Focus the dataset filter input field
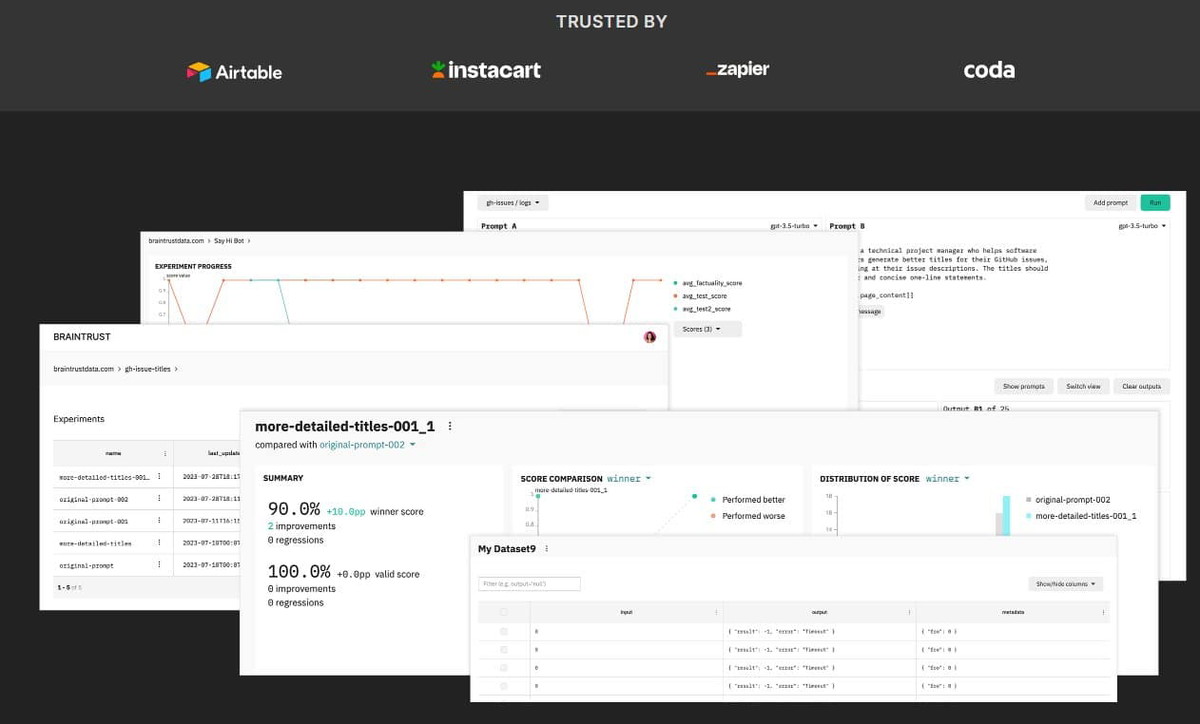 (x=529, y=584)
